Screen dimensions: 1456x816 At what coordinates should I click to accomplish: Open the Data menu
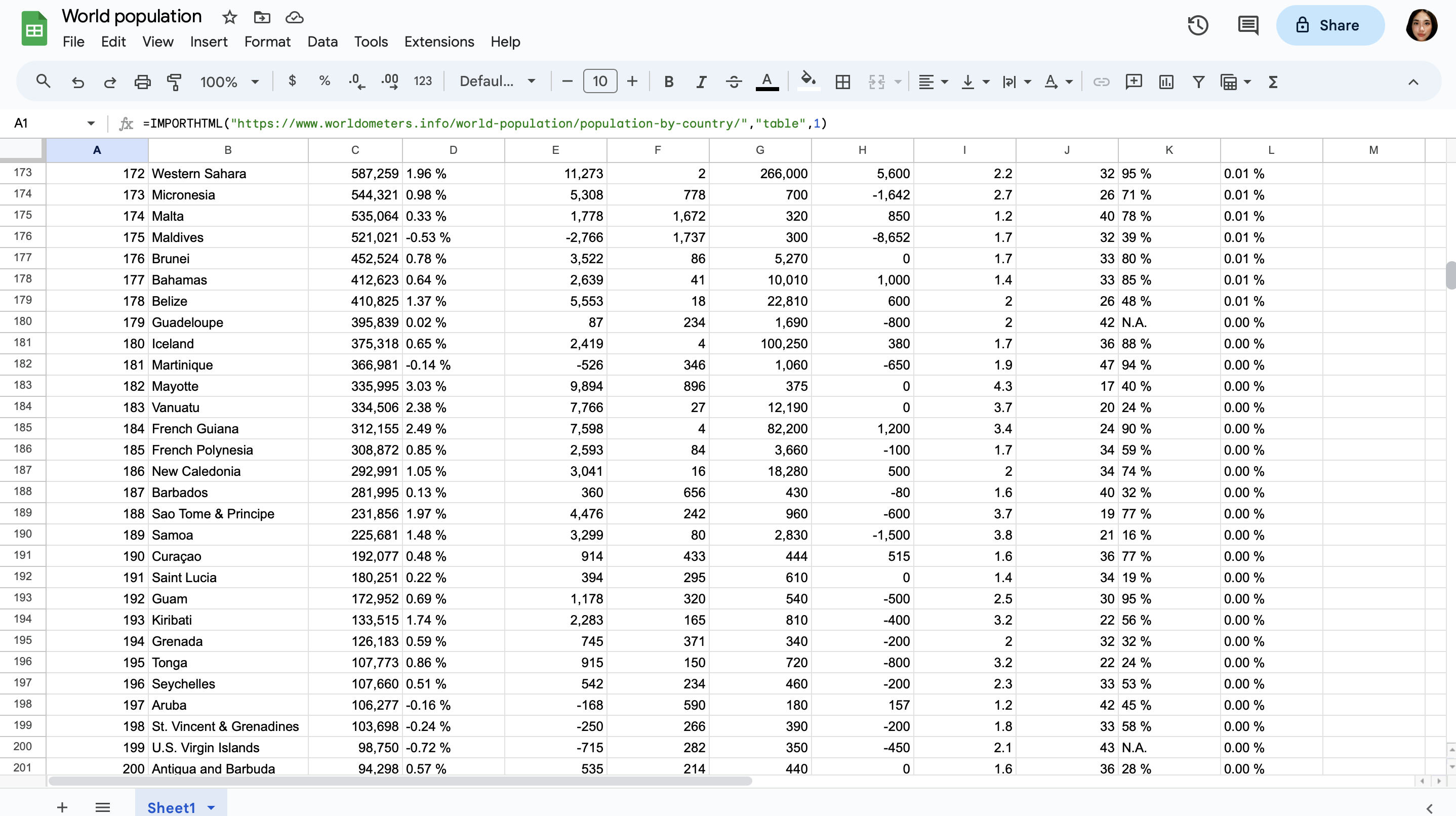click(322, 42)
